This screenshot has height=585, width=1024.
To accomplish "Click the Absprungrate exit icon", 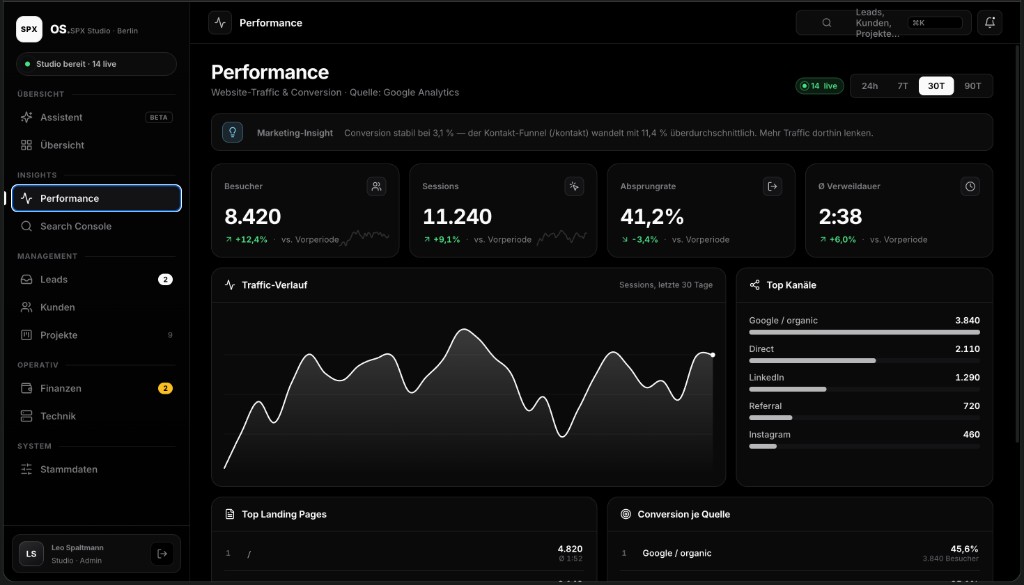I will point(773,187).
